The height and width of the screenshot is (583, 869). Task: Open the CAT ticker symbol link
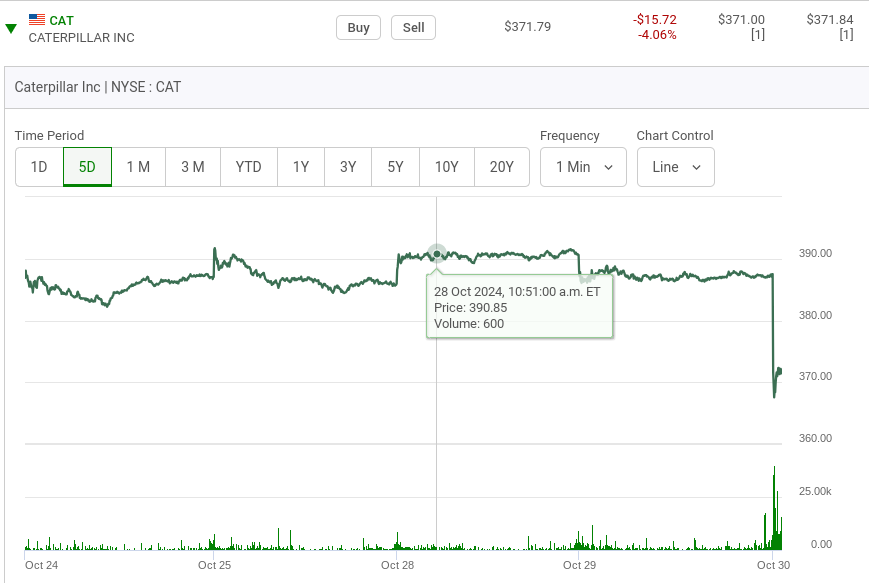62,21
